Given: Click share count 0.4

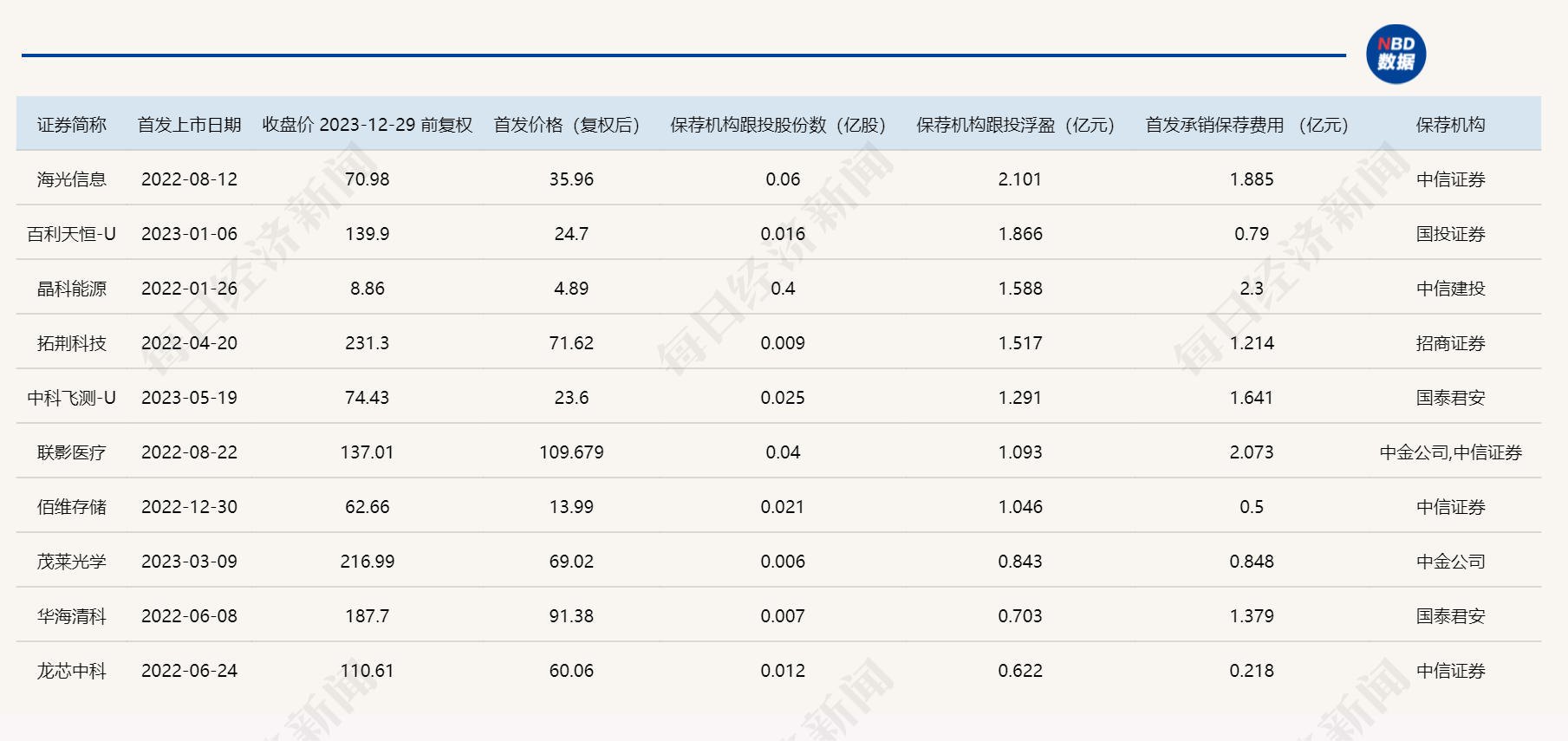Looking at the screenshot, I should click(783, 289).
